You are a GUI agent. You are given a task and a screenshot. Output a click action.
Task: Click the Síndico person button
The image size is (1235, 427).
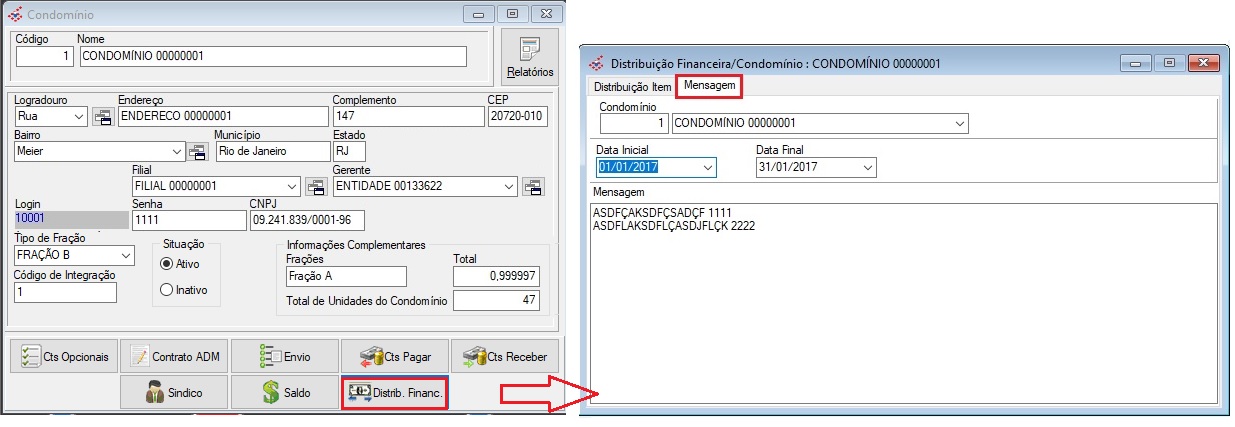coord(173,392)
